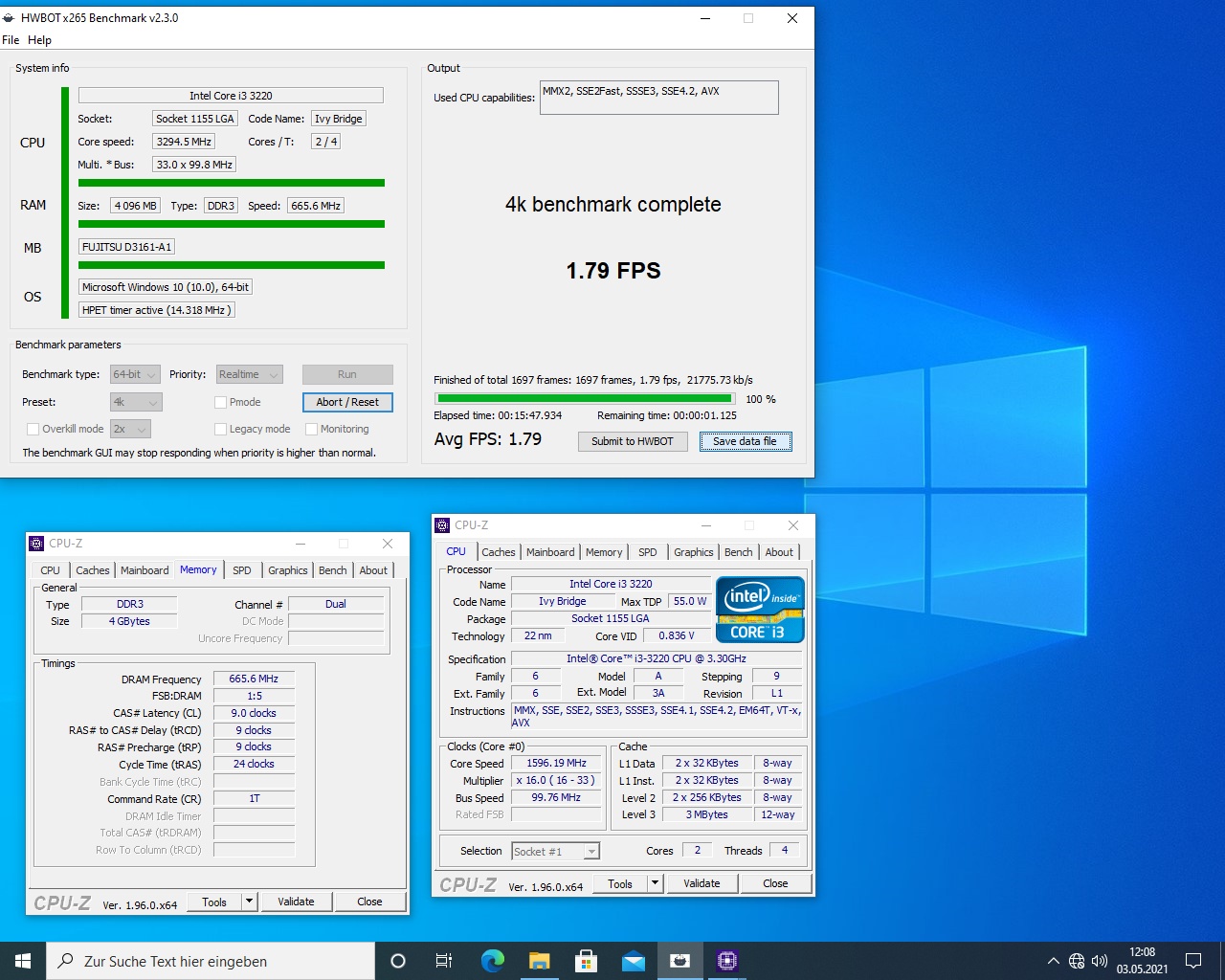
Task: Click Tools button in right CPU-Z window
Action: (x=620, y=883)
